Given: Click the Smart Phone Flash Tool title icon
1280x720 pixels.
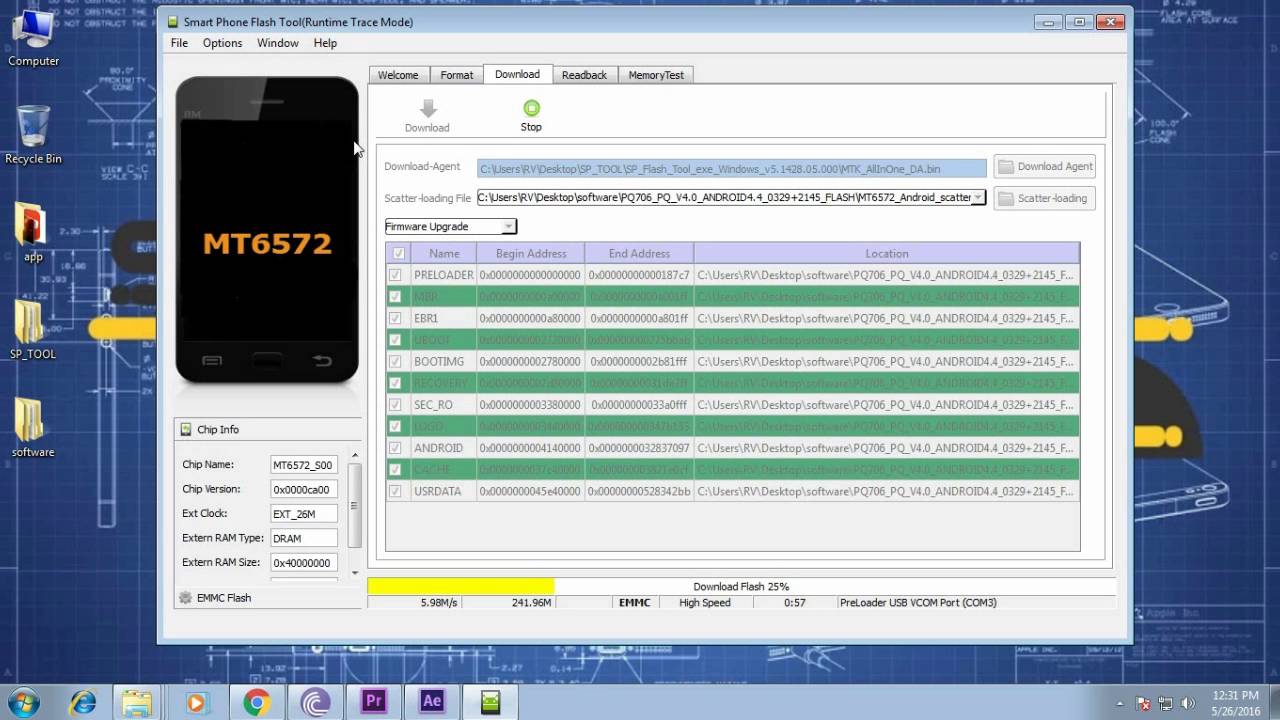Looking at the screenshot, I should point(171,22).
